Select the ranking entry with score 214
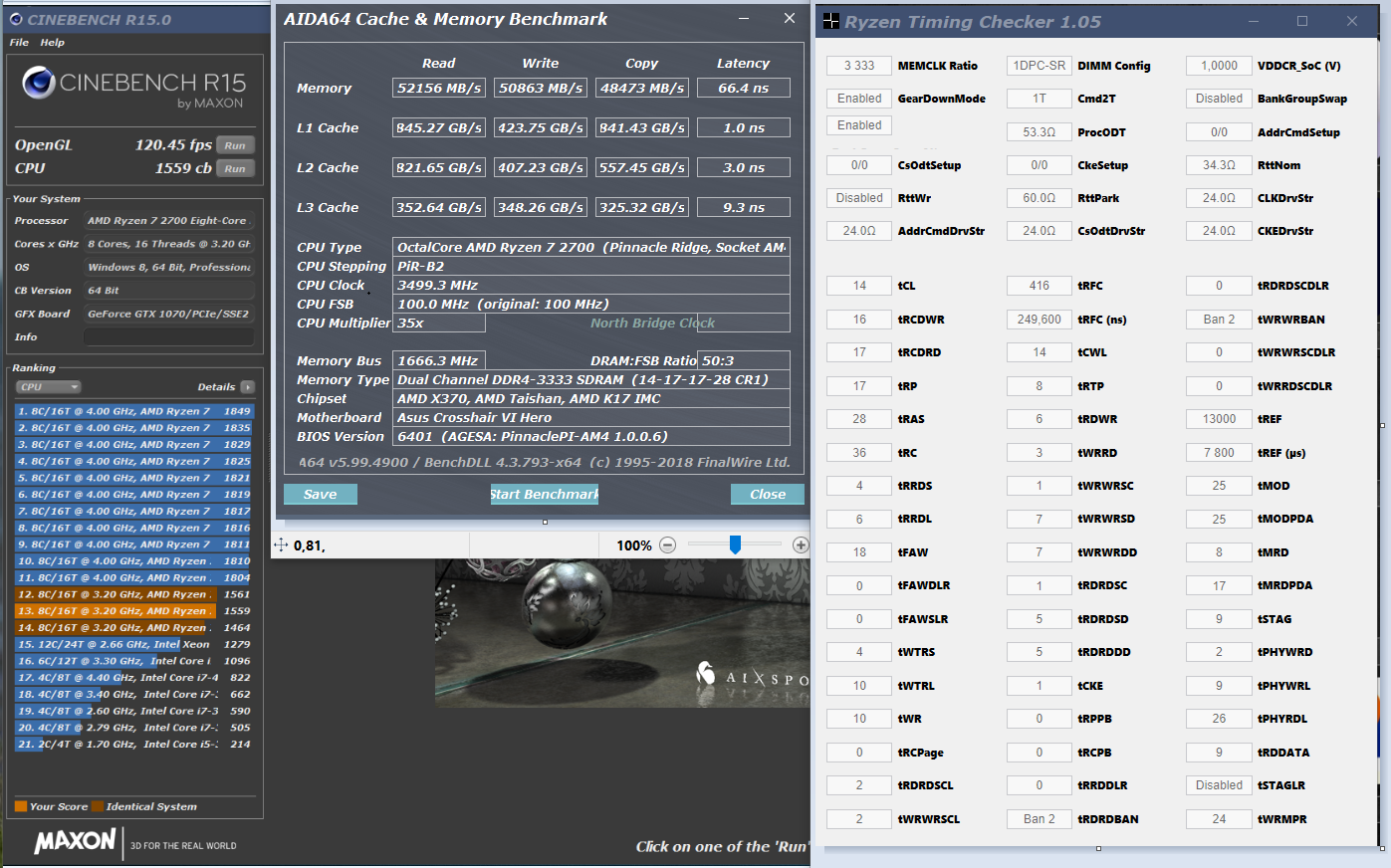1391x868 pixels. click(134, 745)
